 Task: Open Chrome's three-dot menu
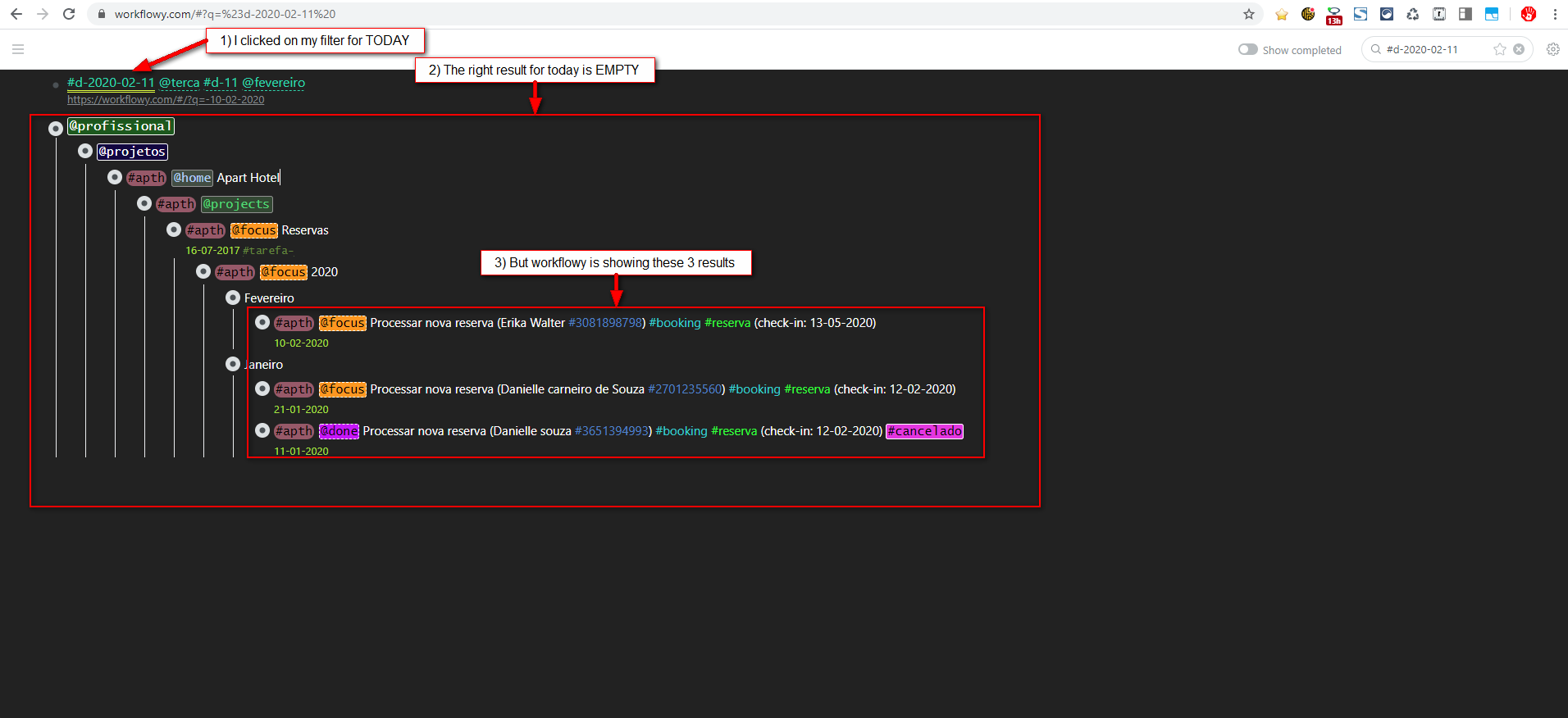1555,14
